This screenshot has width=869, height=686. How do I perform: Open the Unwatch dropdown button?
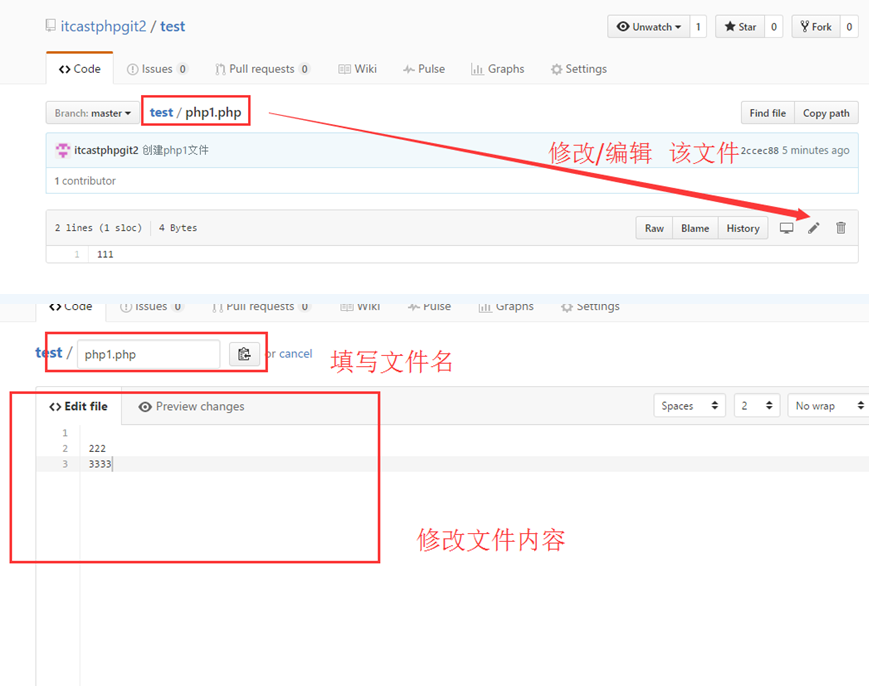648,27
